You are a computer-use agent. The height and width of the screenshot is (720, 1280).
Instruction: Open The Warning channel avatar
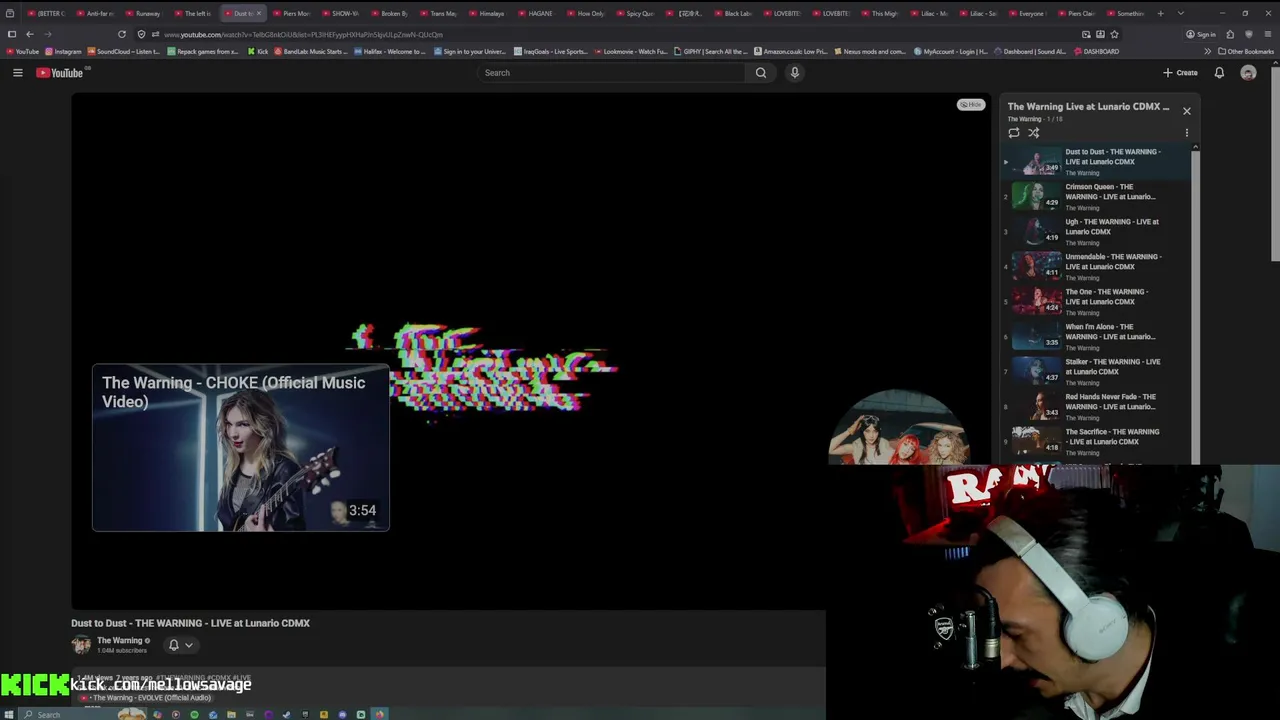click(x=81, y=645)
